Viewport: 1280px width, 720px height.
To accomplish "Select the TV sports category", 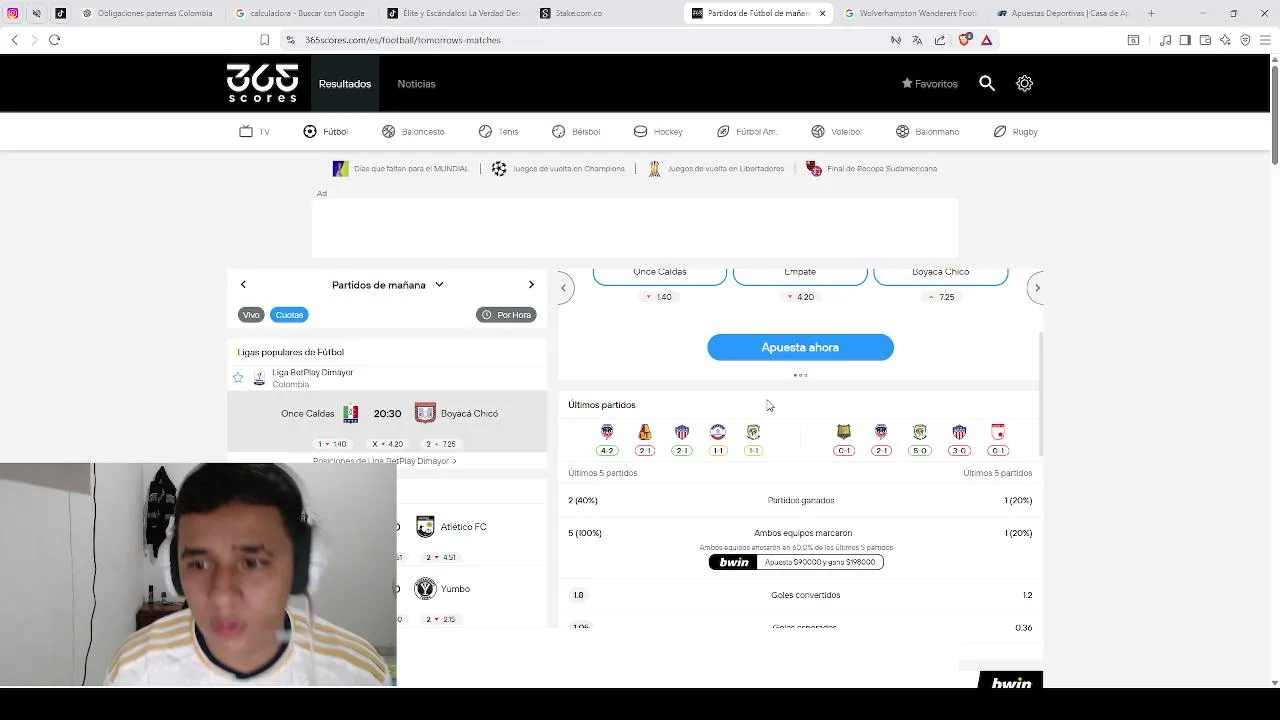I will click(254, 131).
